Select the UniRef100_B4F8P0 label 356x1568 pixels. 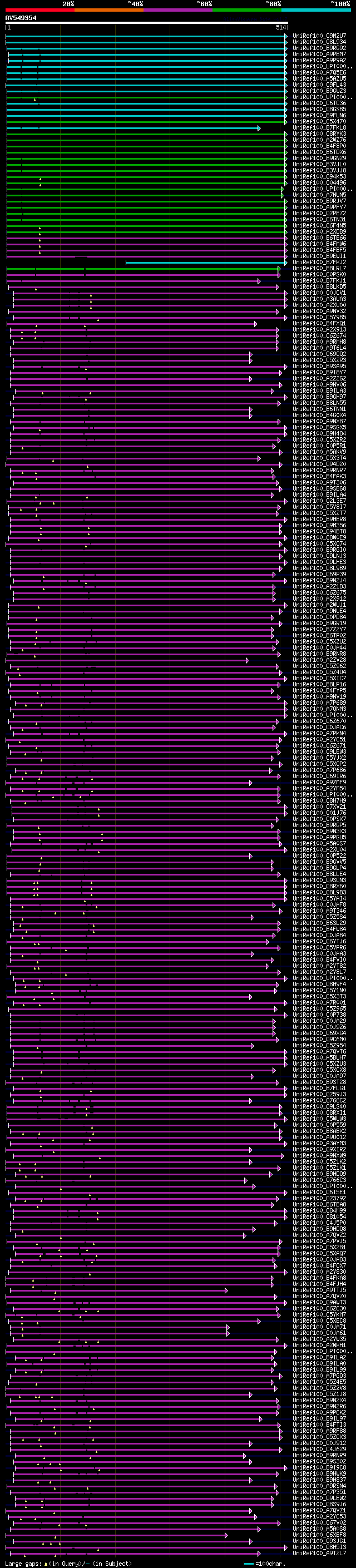pyautogui.click(x=319, y=146)
